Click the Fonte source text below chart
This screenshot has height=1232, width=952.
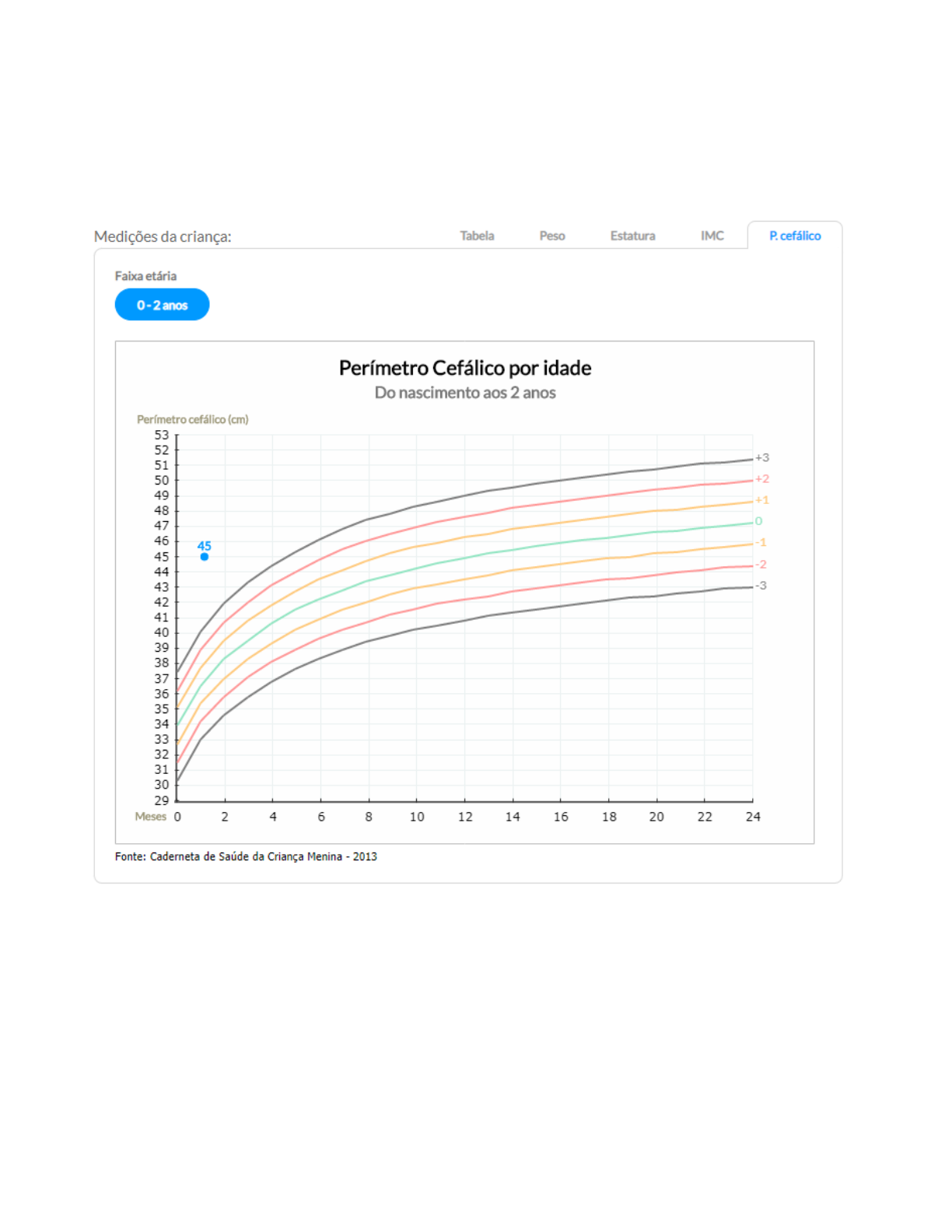(246, 856)
